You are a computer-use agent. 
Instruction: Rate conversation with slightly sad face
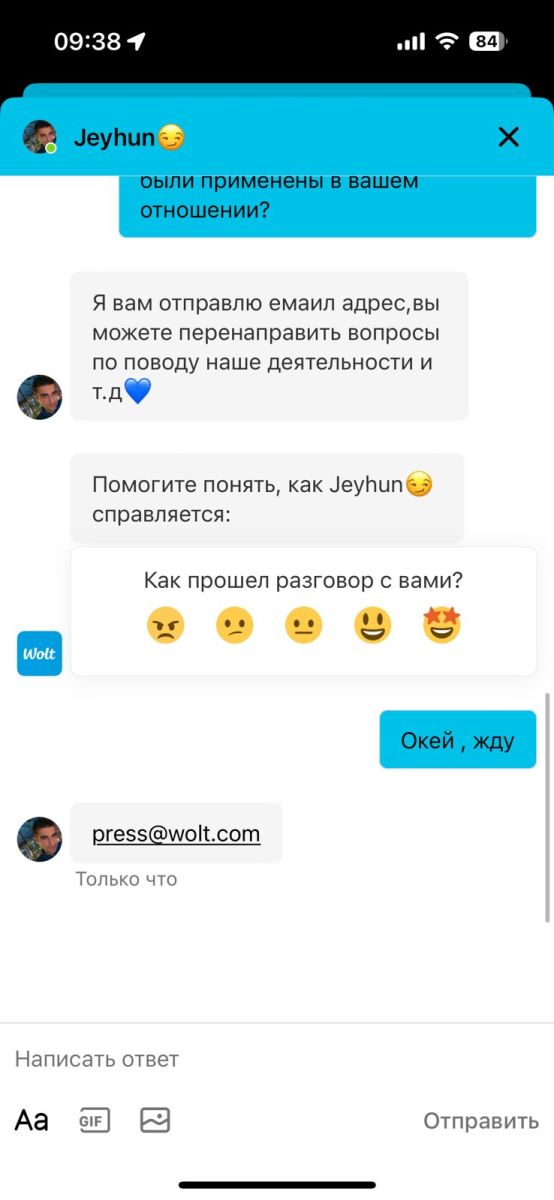coord(235,626)
